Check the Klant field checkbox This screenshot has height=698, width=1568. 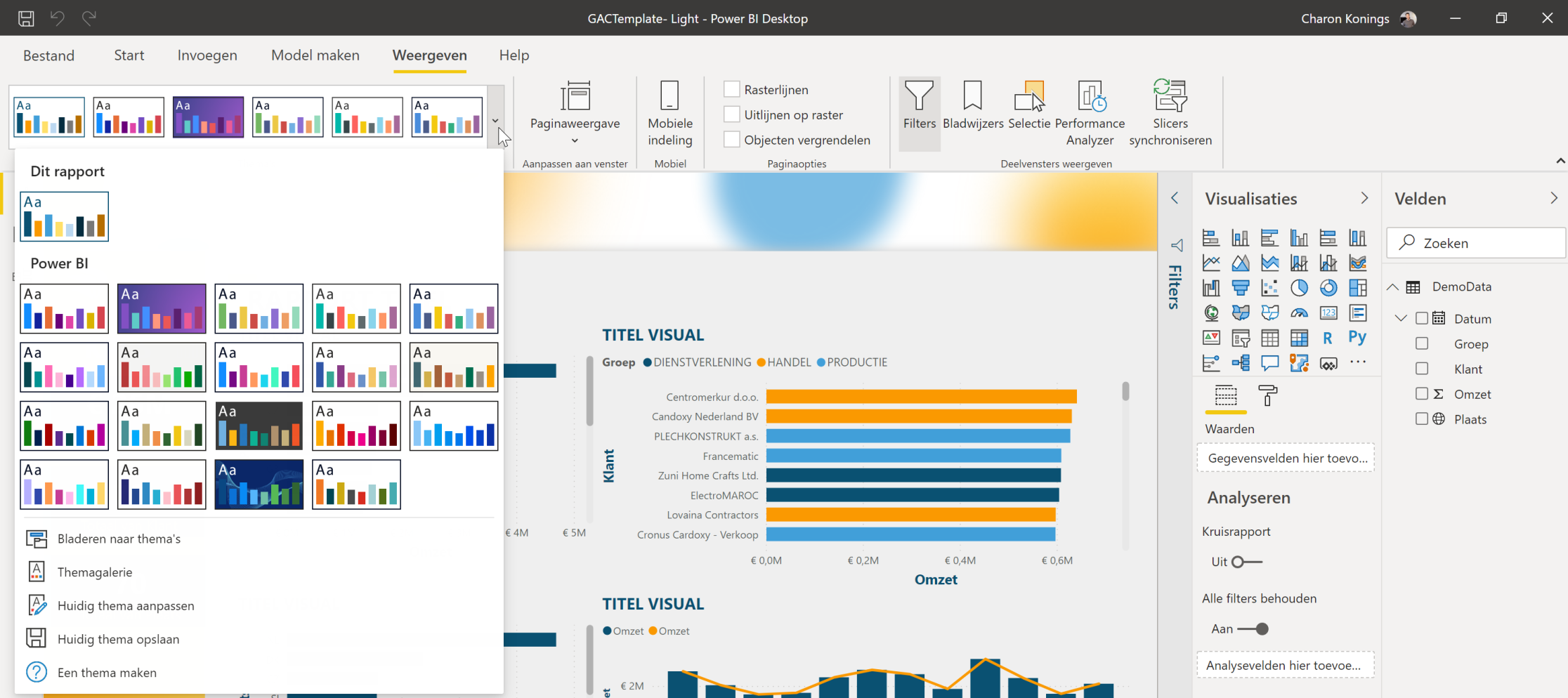point(1422,369)
